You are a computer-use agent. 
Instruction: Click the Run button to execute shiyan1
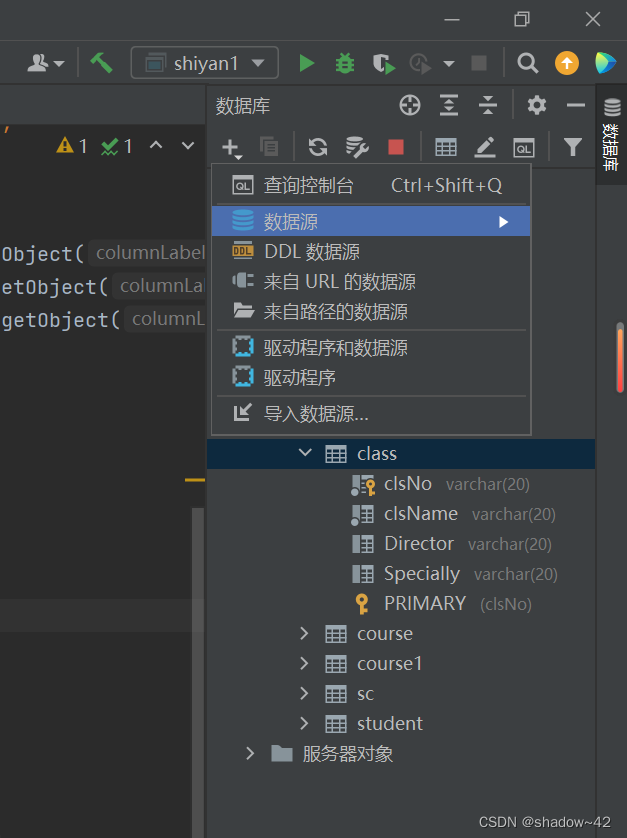pyautogui.click(x=306, y=62)
